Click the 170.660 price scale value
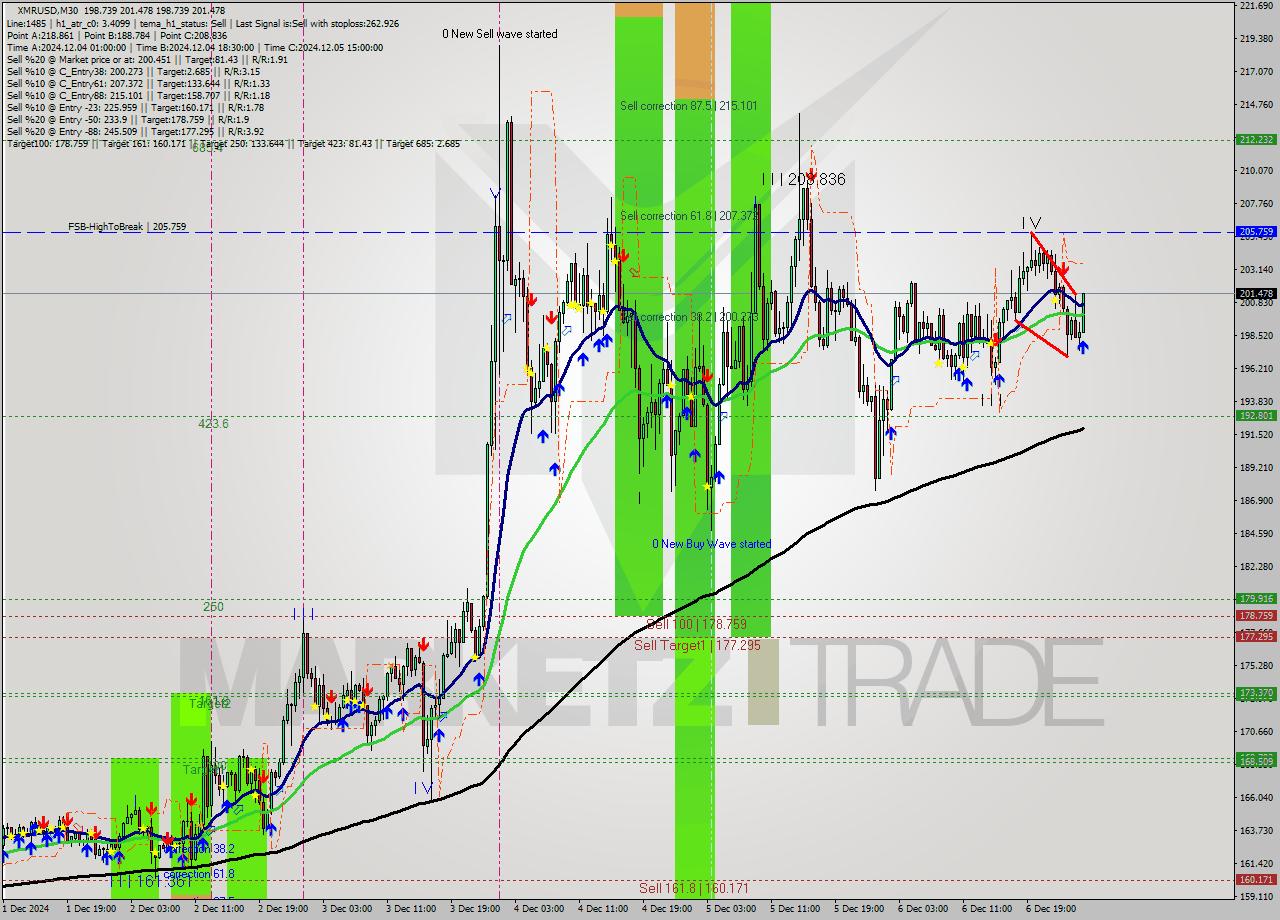 click(x=1255, y=732)
